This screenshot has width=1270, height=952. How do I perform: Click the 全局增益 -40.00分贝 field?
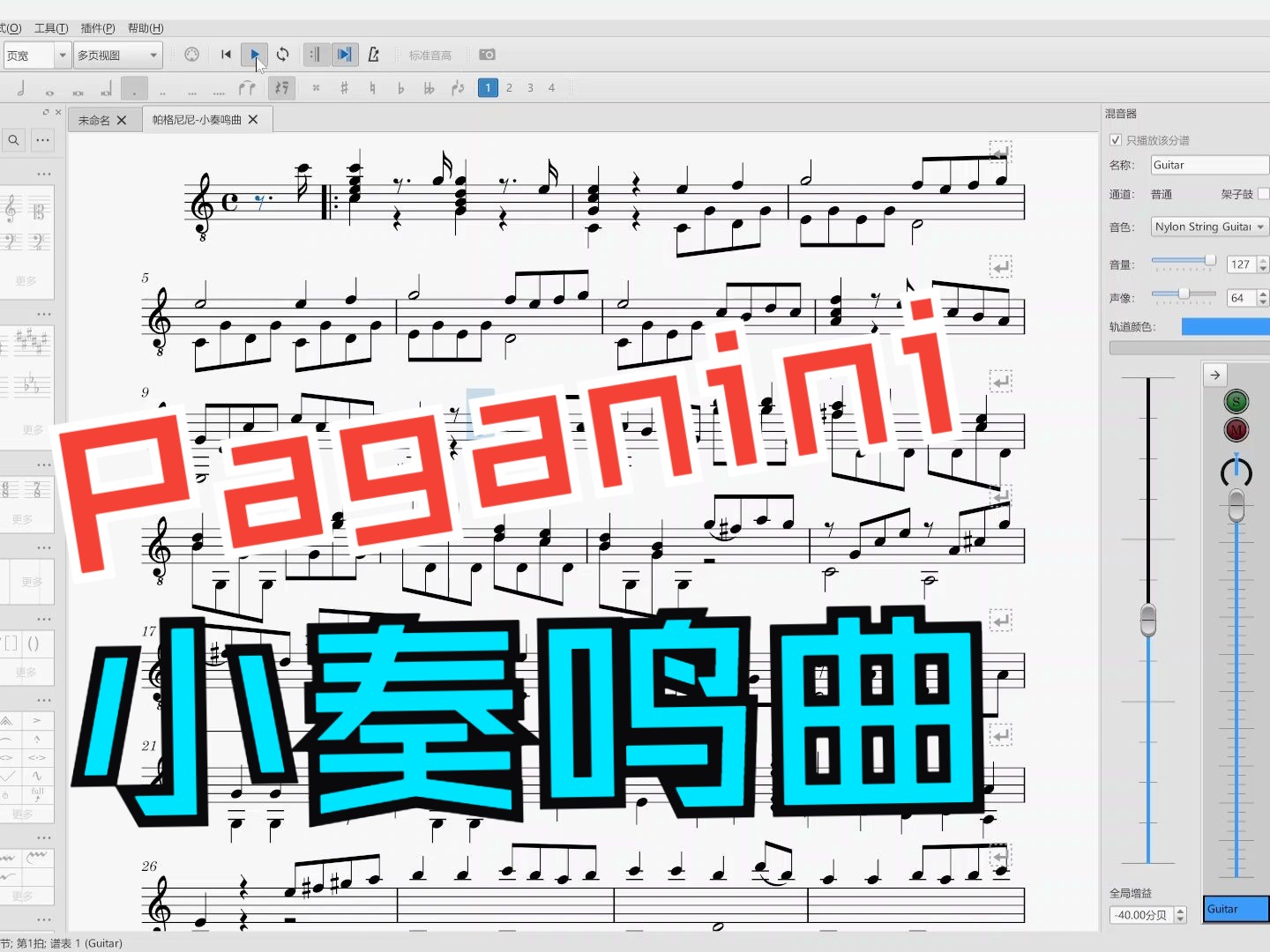pos(1147,915)
